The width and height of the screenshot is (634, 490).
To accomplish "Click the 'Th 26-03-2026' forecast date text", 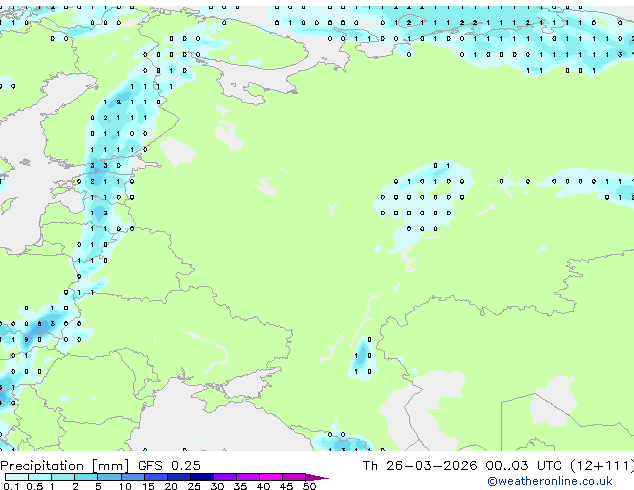I will point(420,466).
